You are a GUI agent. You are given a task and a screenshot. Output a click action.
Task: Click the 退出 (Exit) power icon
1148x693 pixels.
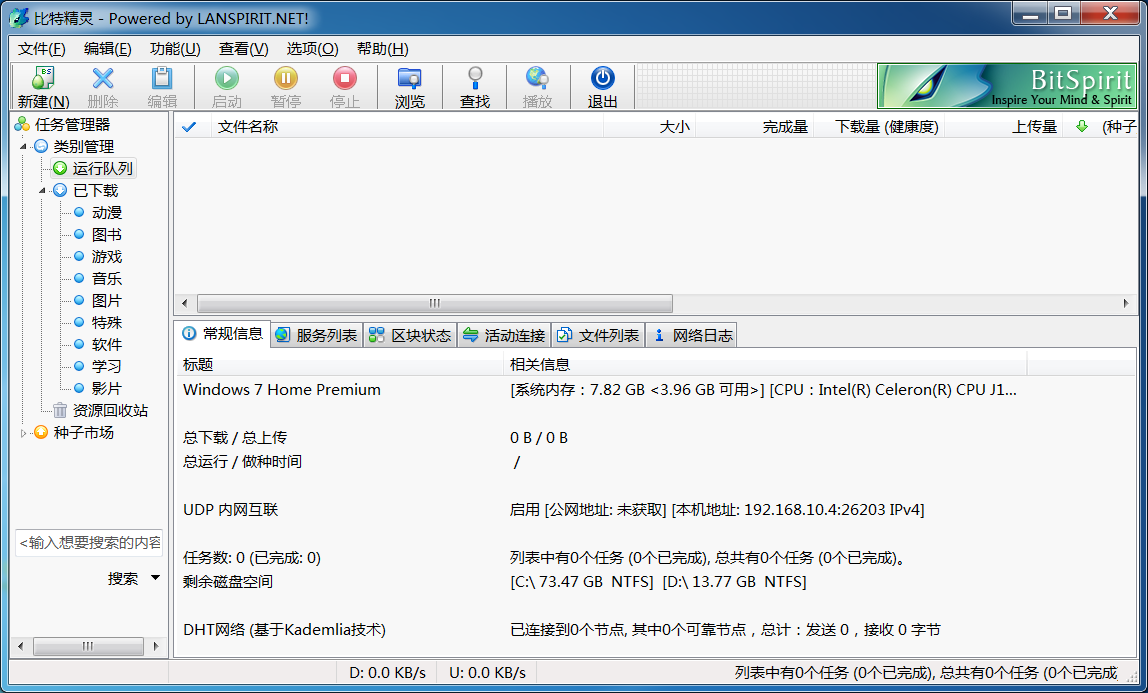(602, 79)
